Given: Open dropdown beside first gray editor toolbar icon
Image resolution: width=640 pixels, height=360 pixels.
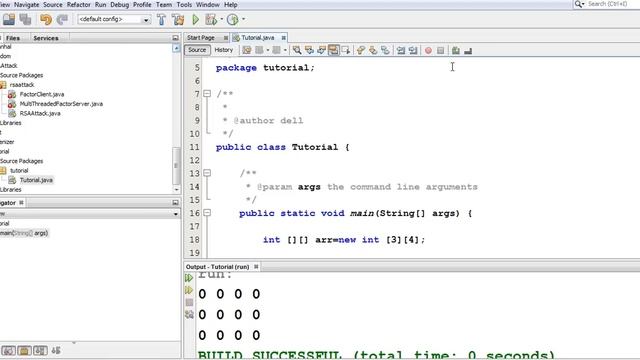Looking at the screenshot, I should click(268, 50).
